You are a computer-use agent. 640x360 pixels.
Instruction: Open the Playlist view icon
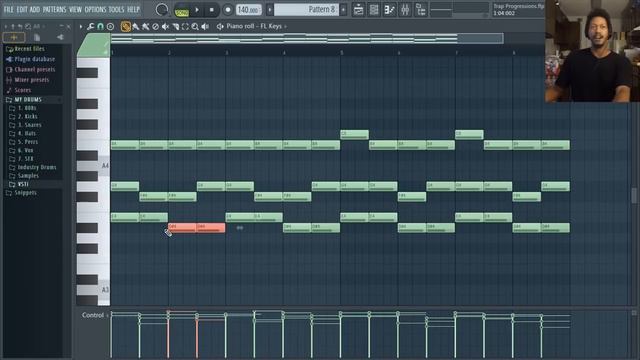[x=358, y=9]
